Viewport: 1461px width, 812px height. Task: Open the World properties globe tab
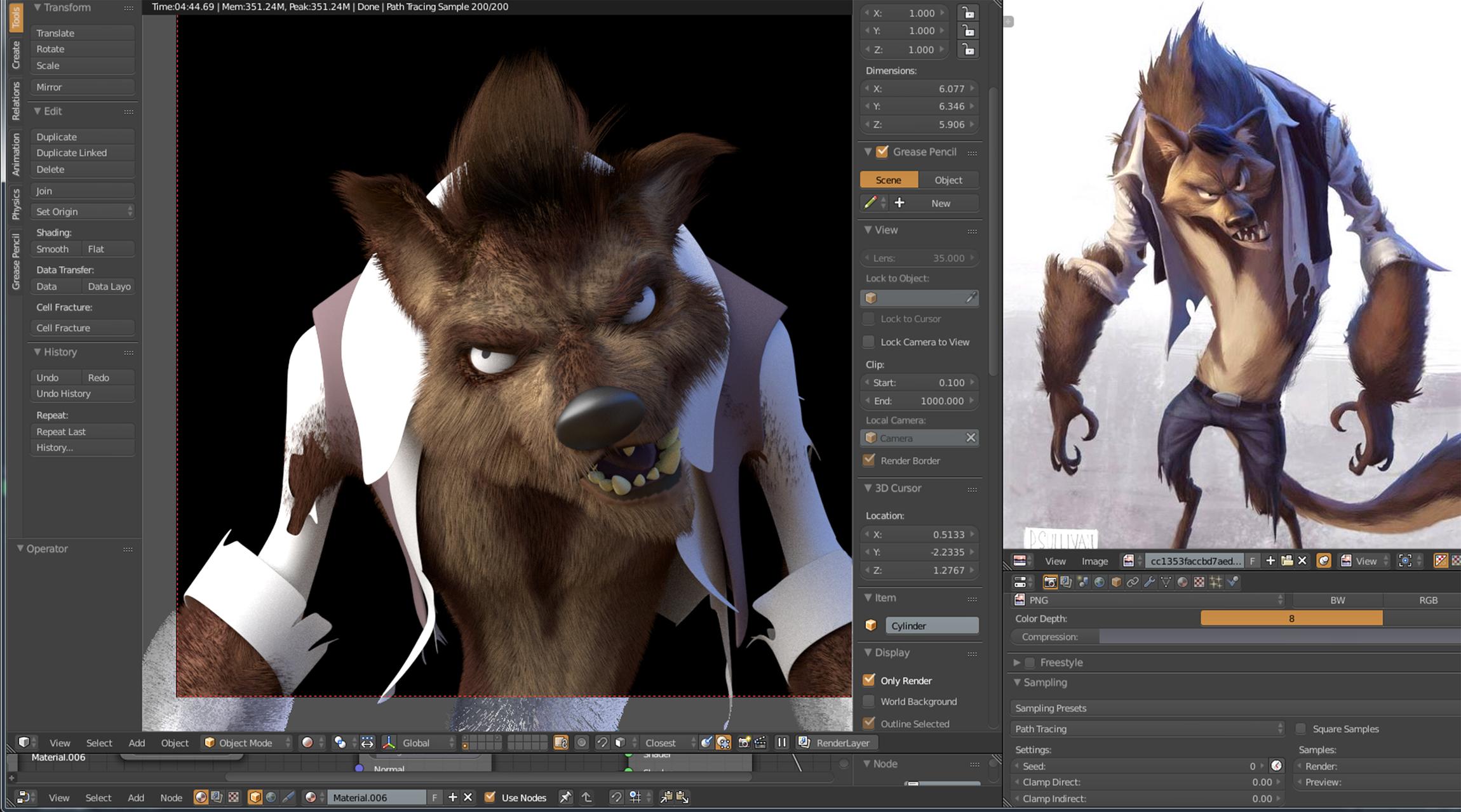point(1100,582)
